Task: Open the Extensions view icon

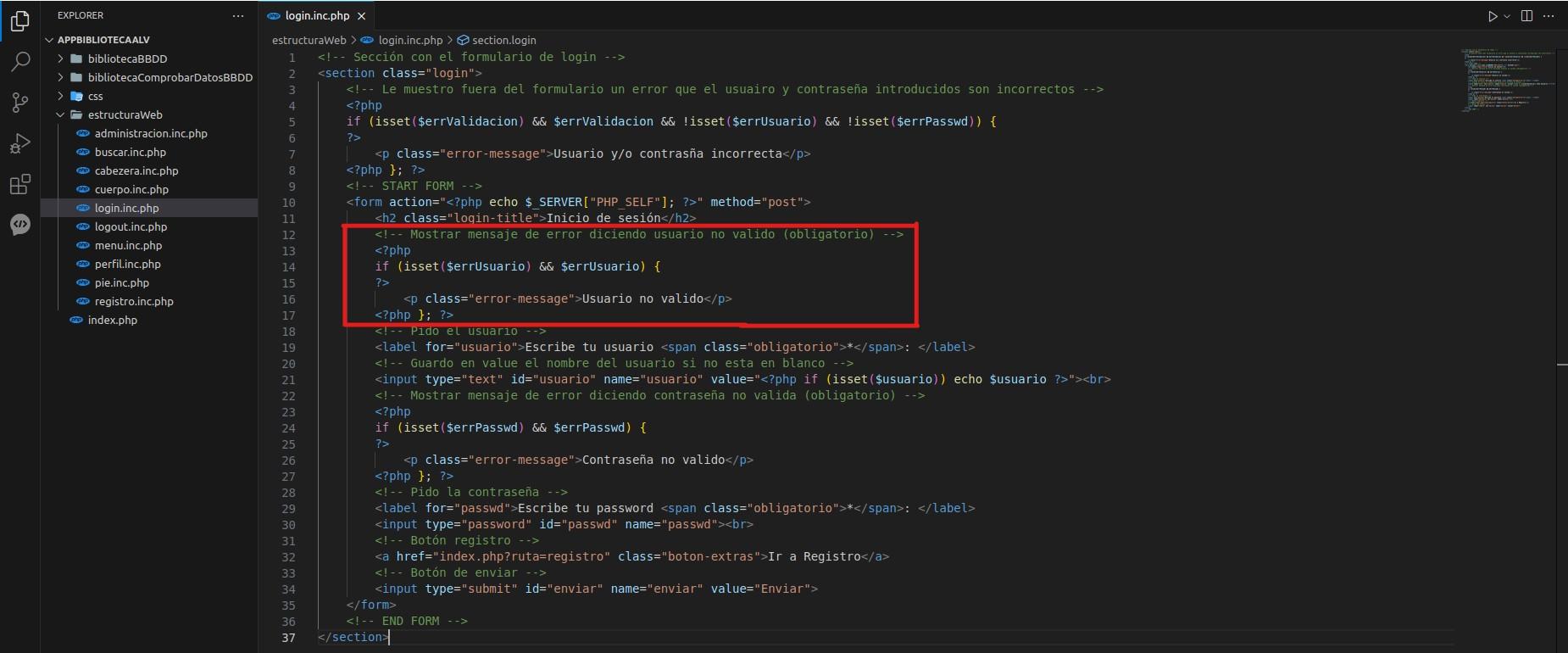Action: (x=19, y=184)
